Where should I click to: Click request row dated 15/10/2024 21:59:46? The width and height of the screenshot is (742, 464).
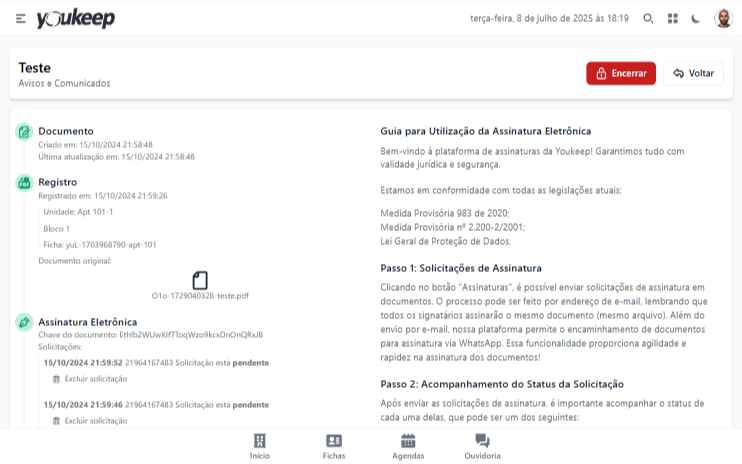(x=156, y=405)
